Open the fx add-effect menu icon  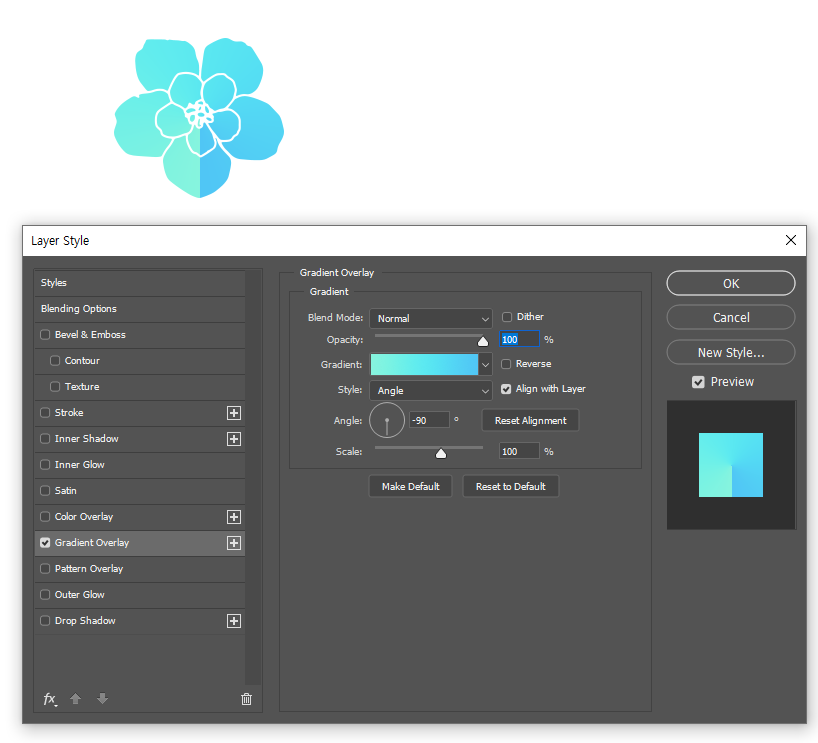pos(50,699)
